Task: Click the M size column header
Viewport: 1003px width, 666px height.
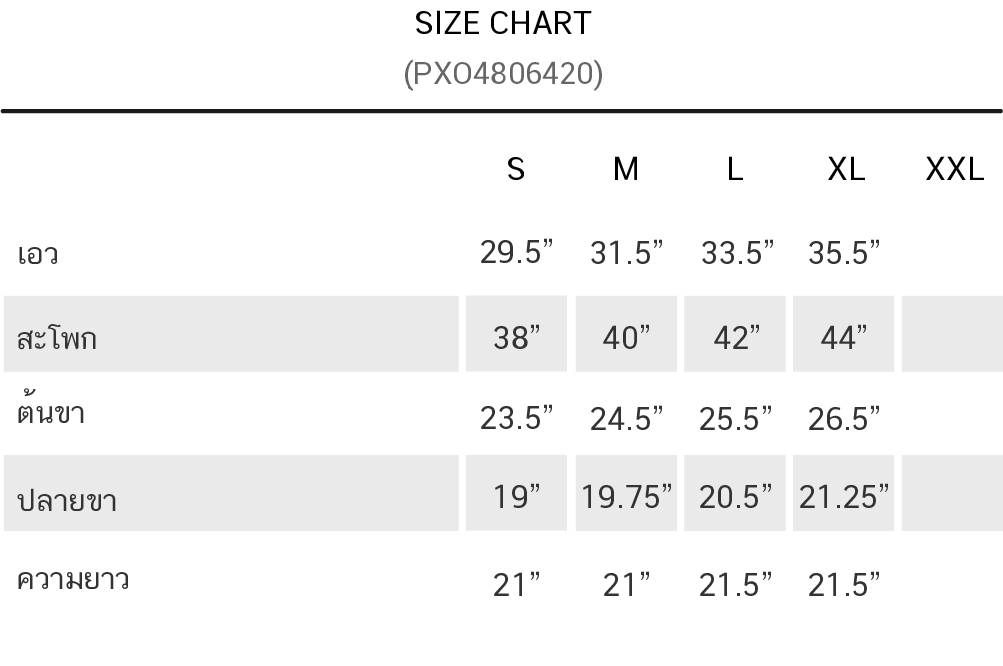Action: click(626, 169)
